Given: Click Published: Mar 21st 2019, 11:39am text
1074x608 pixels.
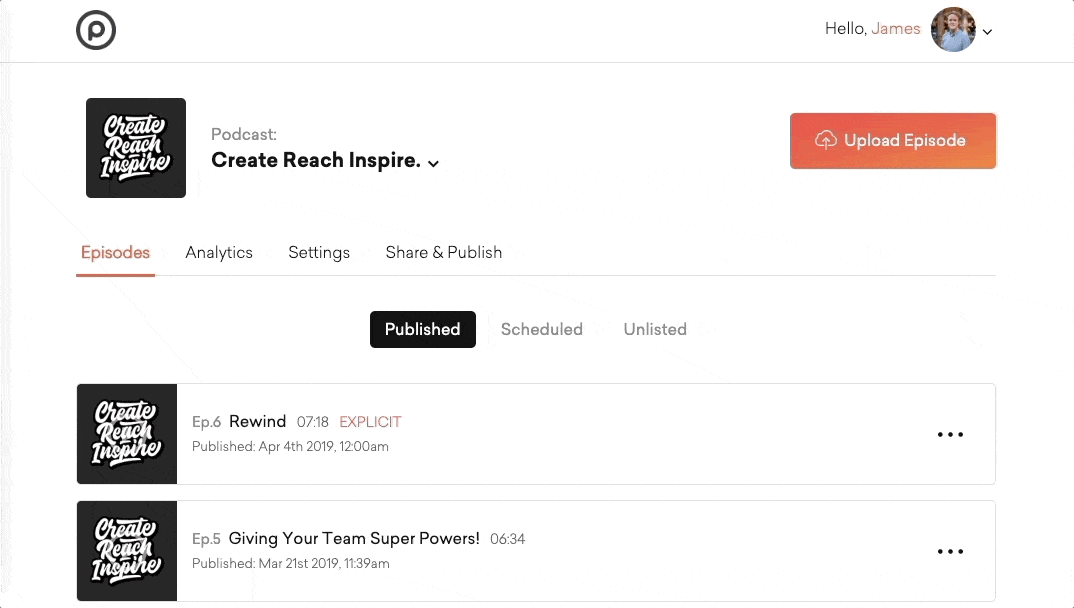Looking at the screenshot, I should coord(290,563).
